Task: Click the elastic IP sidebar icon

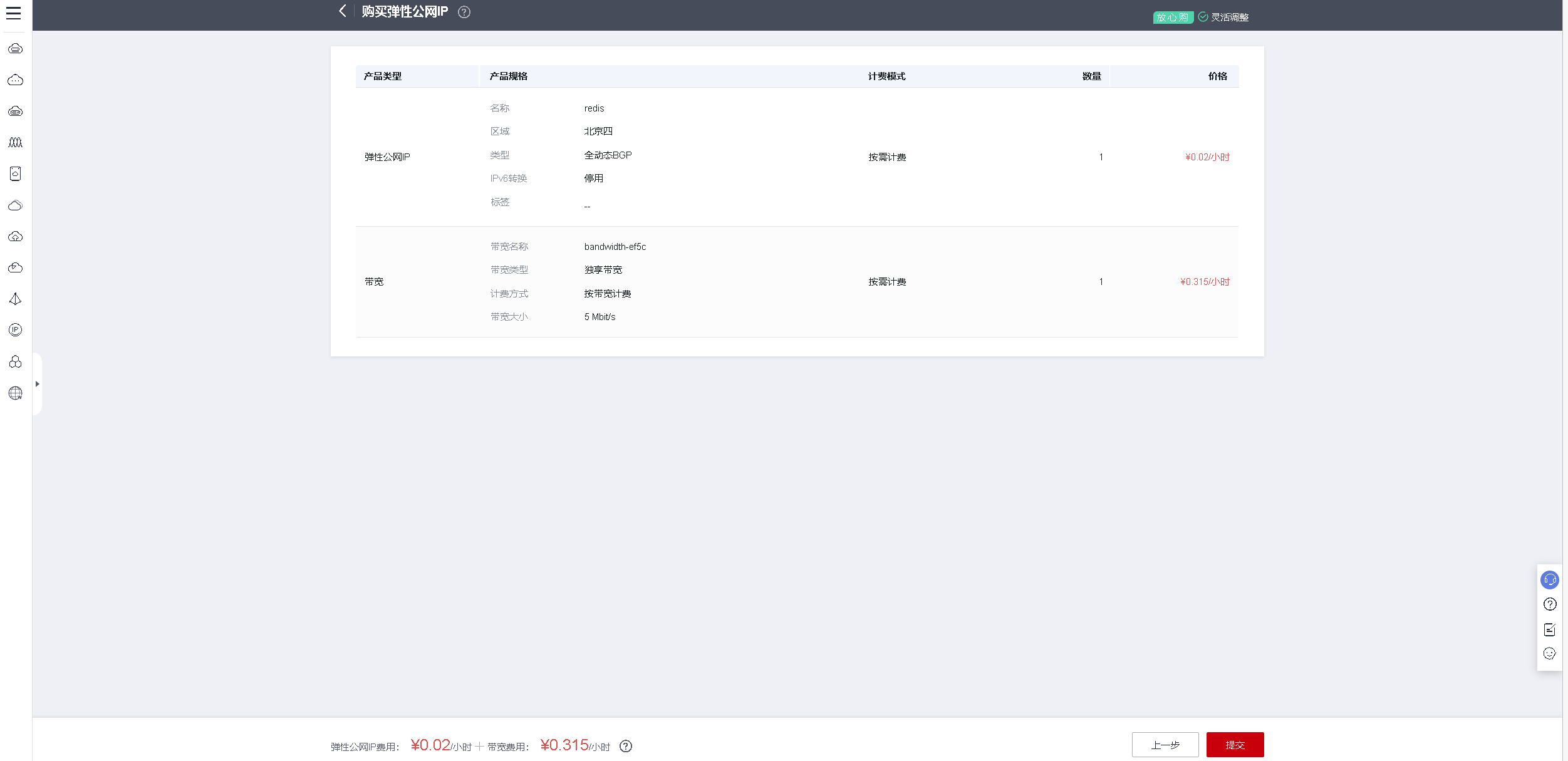Action: pos(16,330)
